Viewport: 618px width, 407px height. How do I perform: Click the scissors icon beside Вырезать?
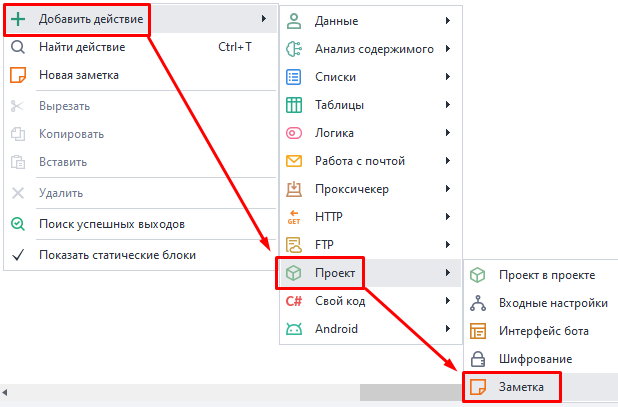pos(17,106)
